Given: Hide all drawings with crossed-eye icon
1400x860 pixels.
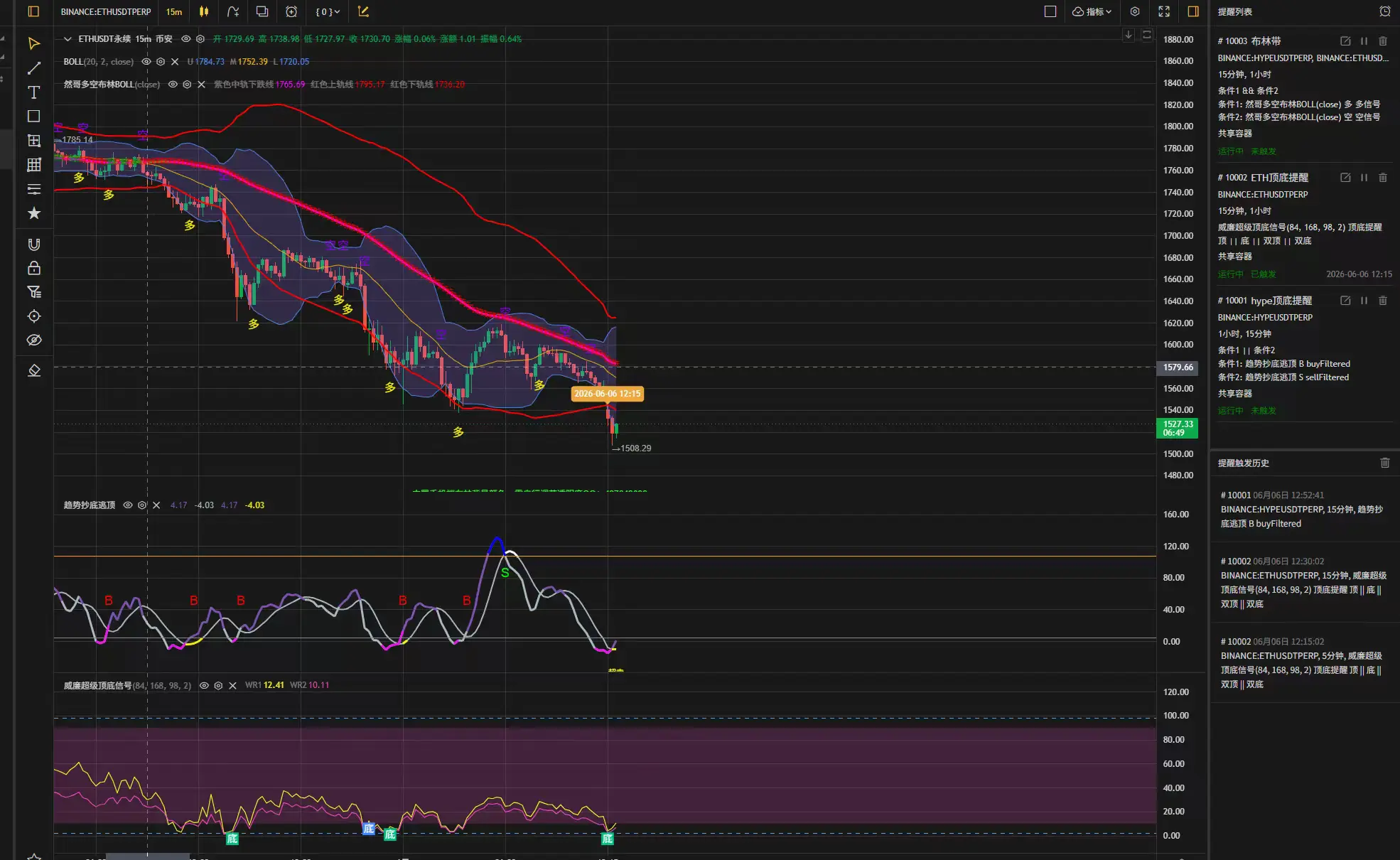Looking at the screenshot, I should coord(33,340).
